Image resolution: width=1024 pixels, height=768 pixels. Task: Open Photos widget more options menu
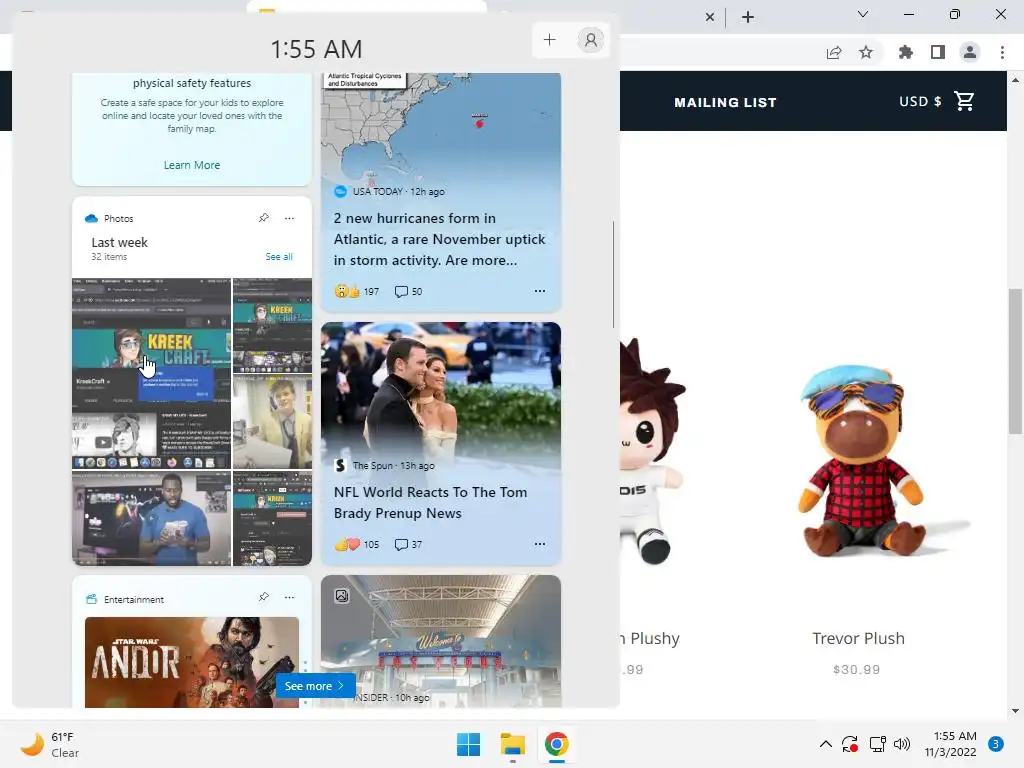(x=289, y=218)
